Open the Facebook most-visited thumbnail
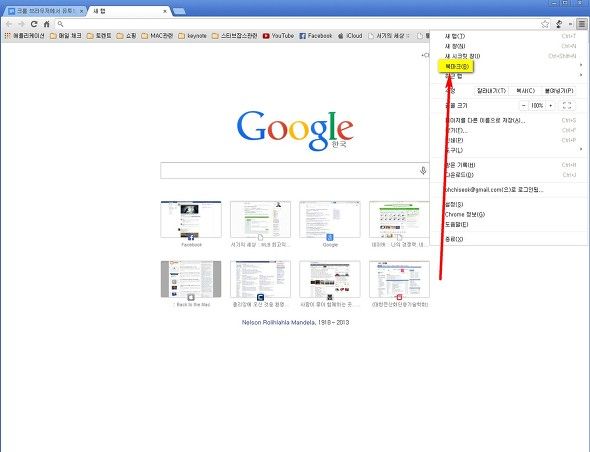This screenshot has height=452, width=590. [x=191, y=219]
